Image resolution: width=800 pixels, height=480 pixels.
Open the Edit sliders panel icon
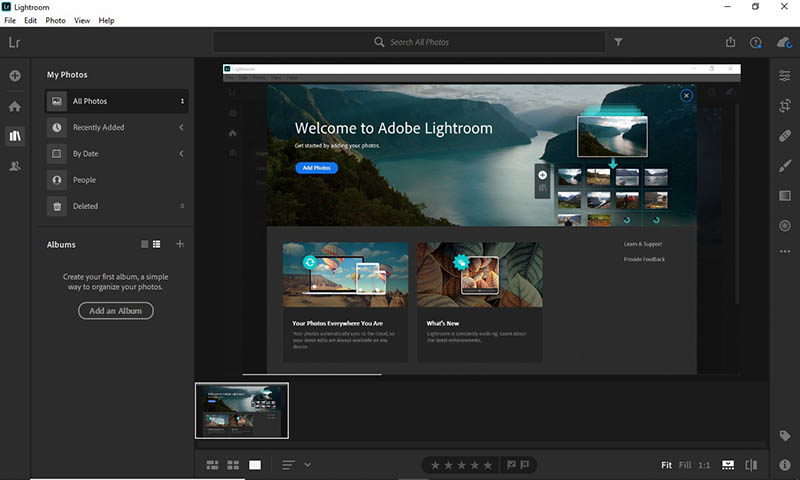785,75
